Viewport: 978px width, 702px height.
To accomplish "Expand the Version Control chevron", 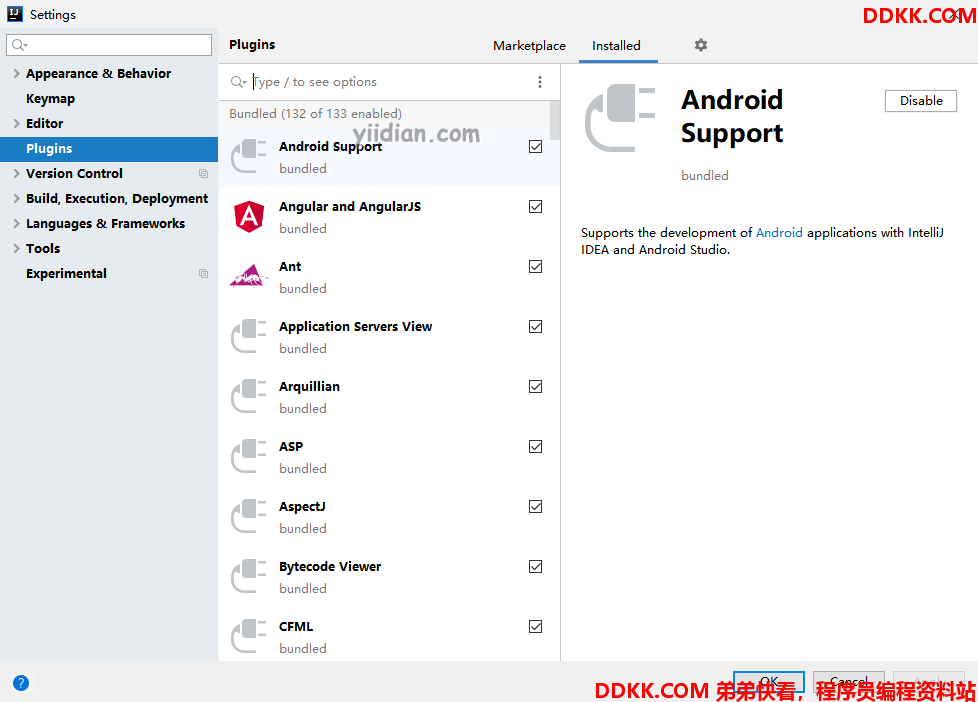I will (16, 173).
